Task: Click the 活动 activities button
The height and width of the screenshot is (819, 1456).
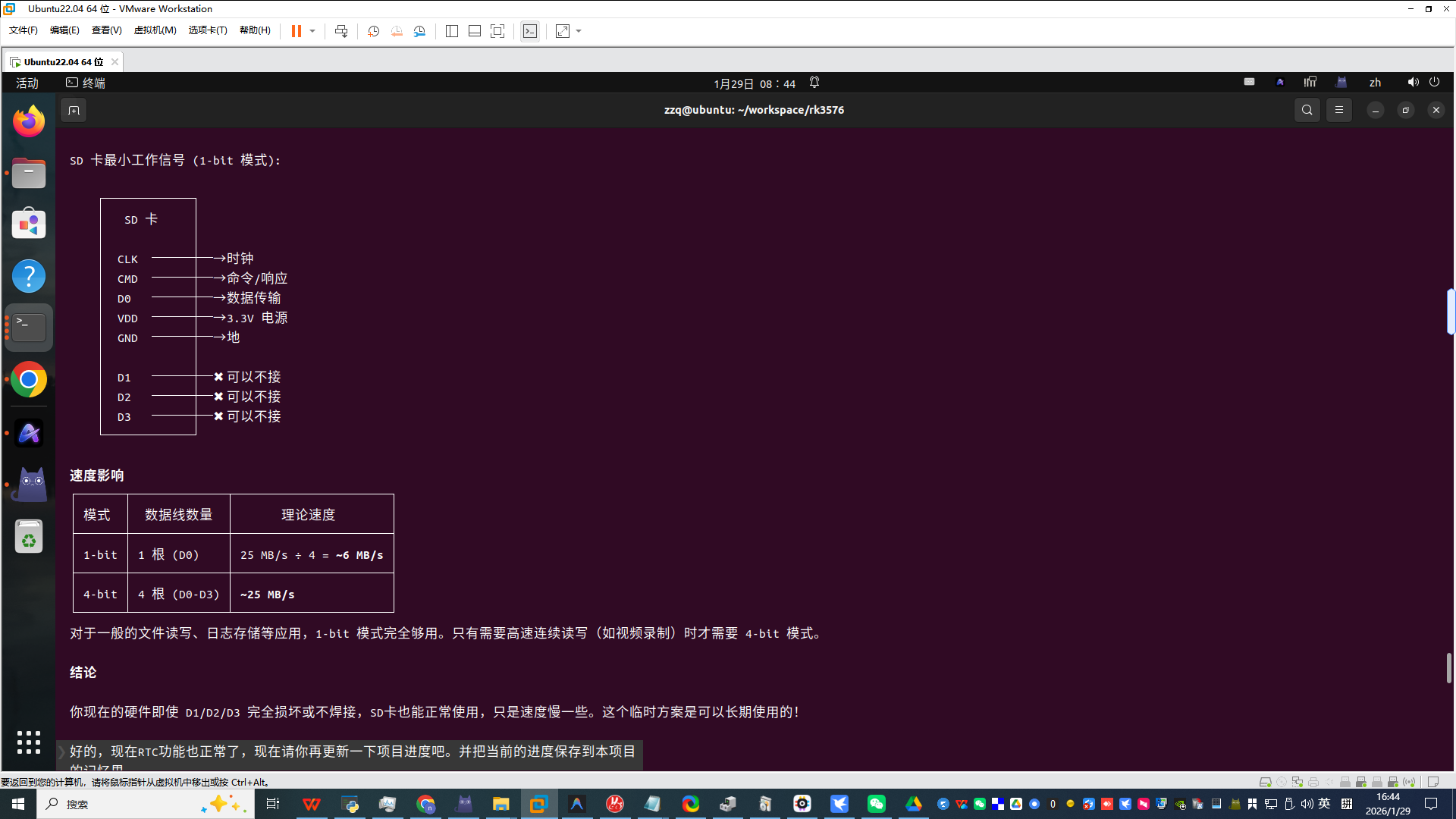Action: pyautogui.click(x=27, y=83)
